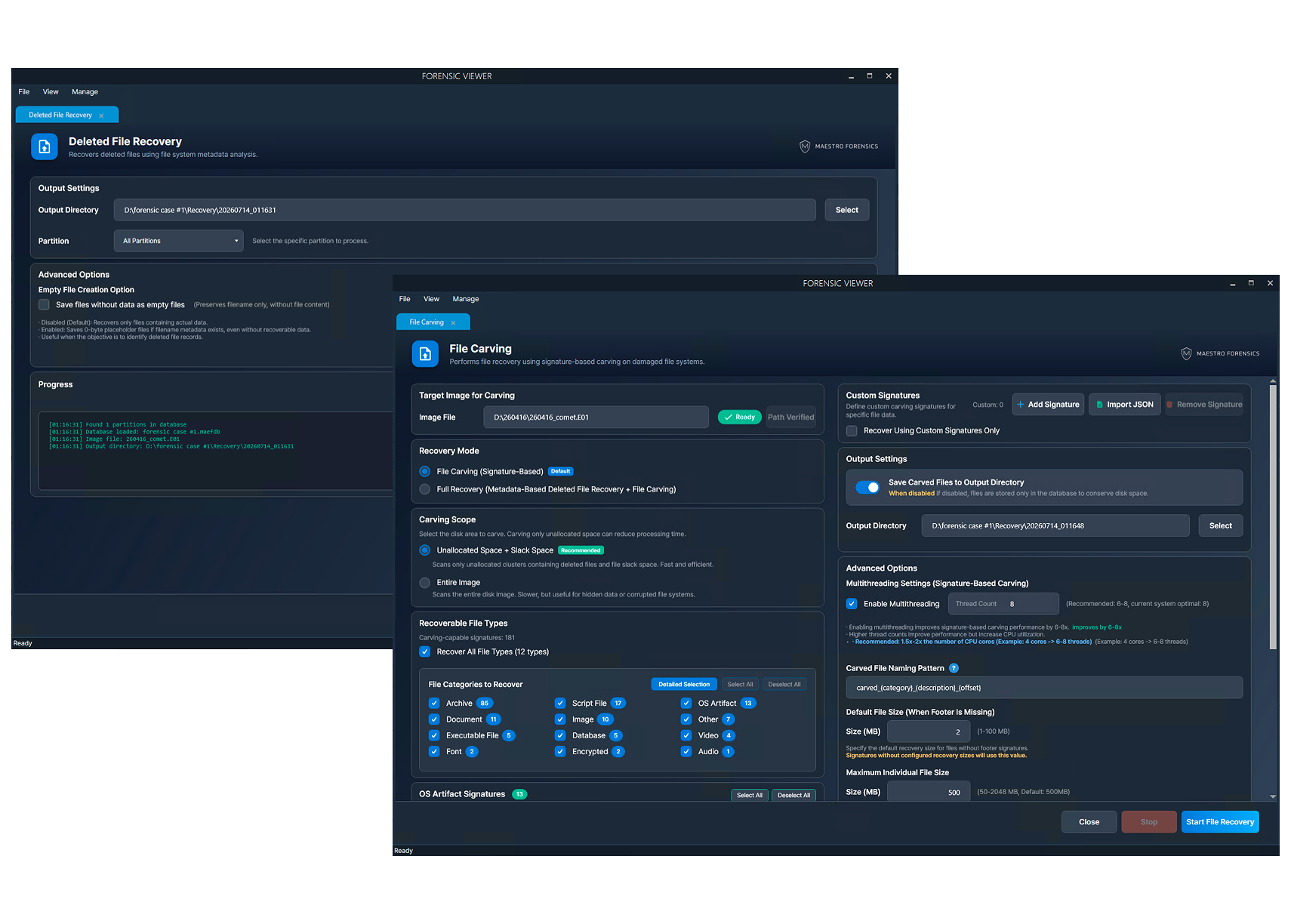
Task: Click Deselect All in File Categories to Recover
Action: (x=784, y=685)
